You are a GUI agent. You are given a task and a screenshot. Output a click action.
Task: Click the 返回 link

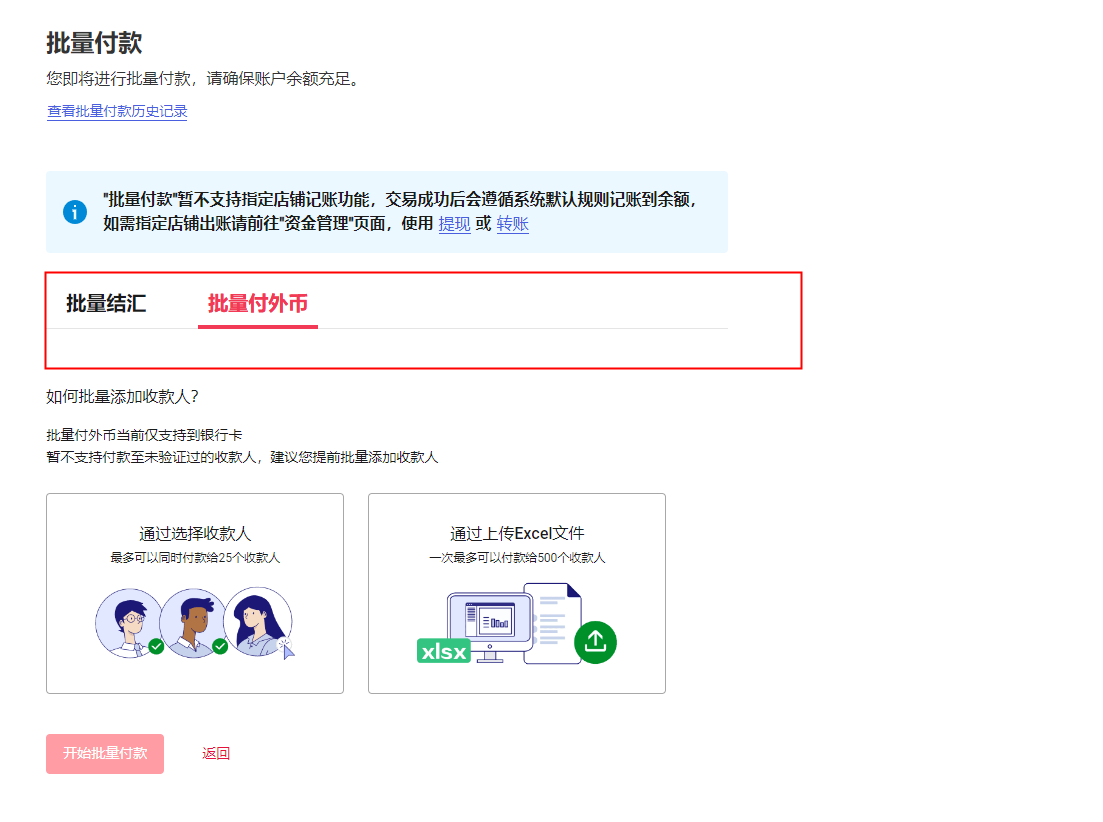tap(216, 754)
